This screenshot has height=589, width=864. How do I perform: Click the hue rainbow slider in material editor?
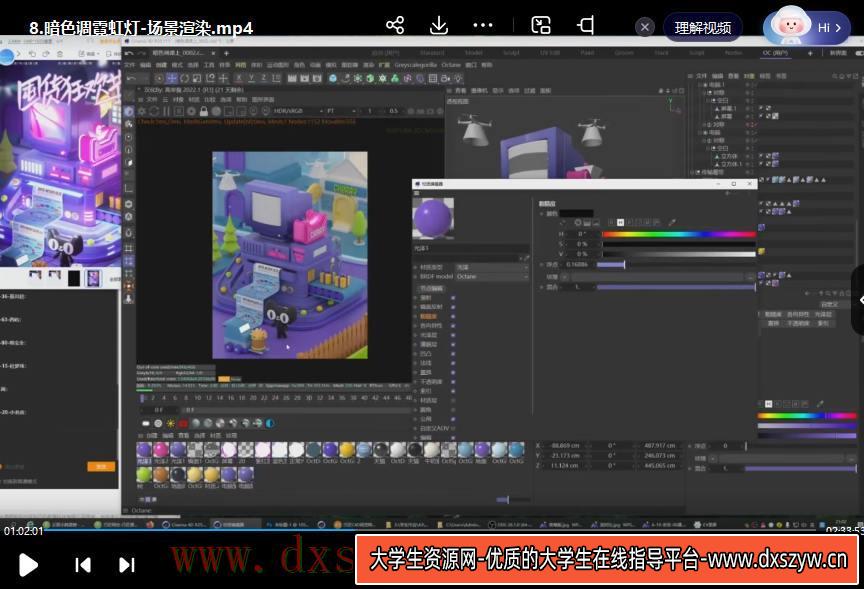pyautogui.click(x=678, y=234)
